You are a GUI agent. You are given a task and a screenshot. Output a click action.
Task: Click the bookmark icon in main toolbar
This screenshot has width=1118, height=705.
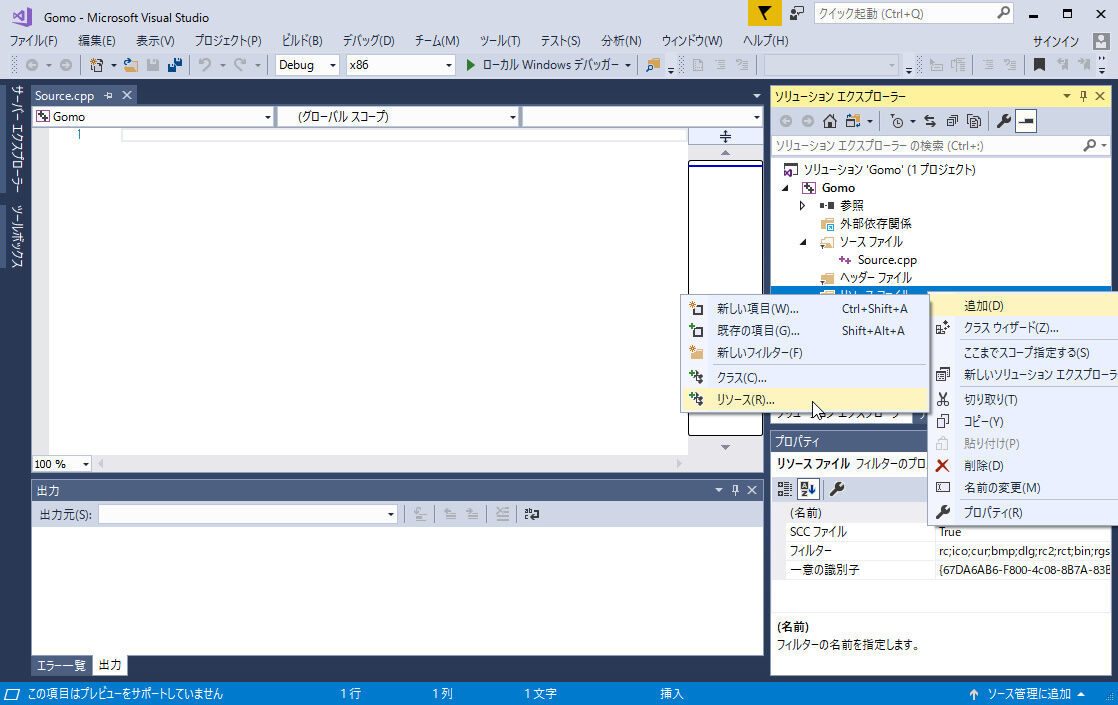1040,65
